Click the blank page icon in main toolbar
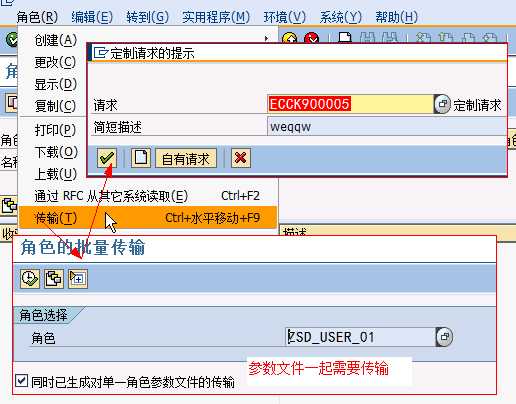 pos(345,37)
